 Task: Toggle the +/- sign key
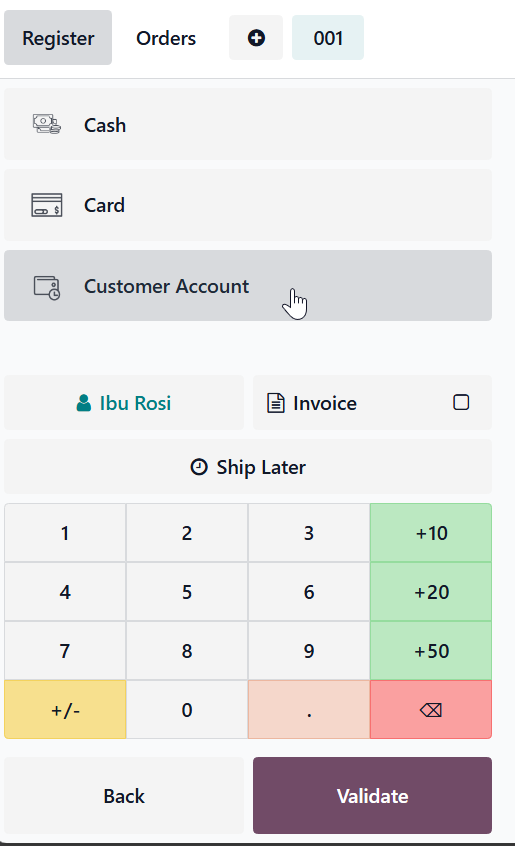(x=65, y=709)
